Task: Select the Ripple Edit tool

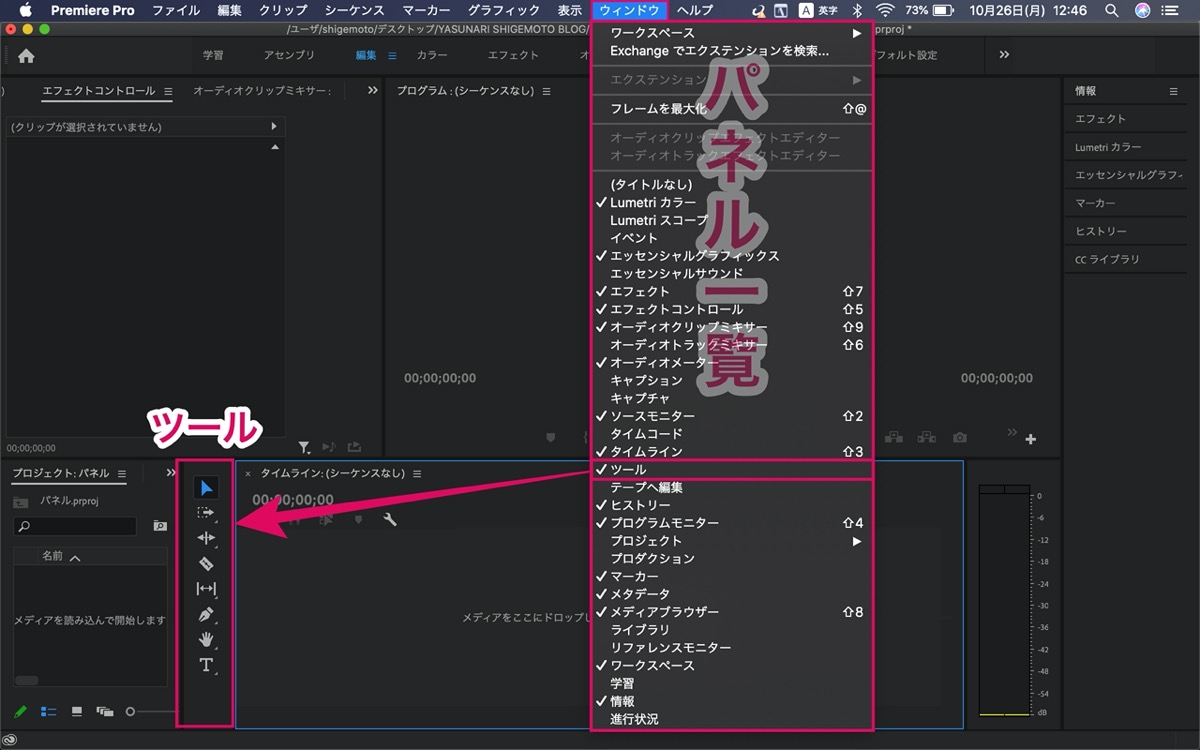Action: (206, 538)
